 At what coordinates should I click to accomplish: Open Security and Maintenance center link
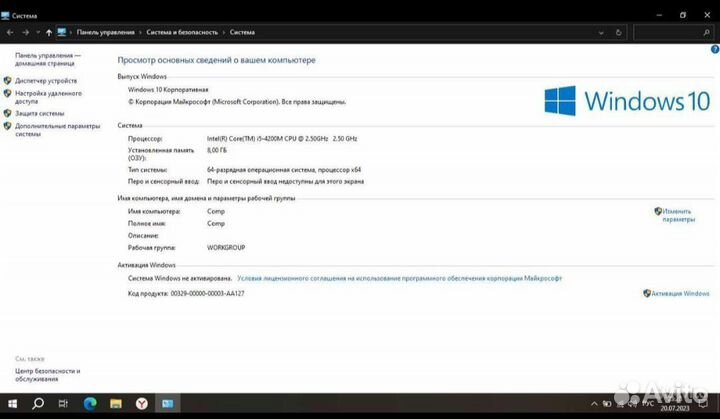pos(47,374)
